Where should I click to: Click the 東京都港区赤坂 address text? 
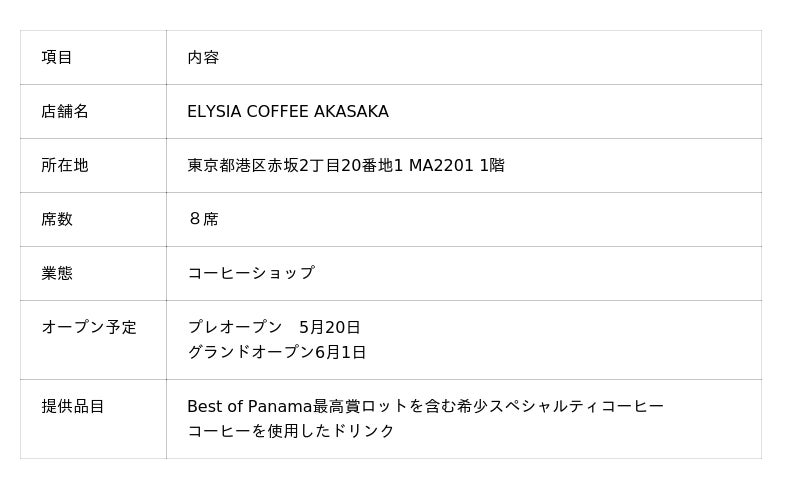click(x=243, y=165)
